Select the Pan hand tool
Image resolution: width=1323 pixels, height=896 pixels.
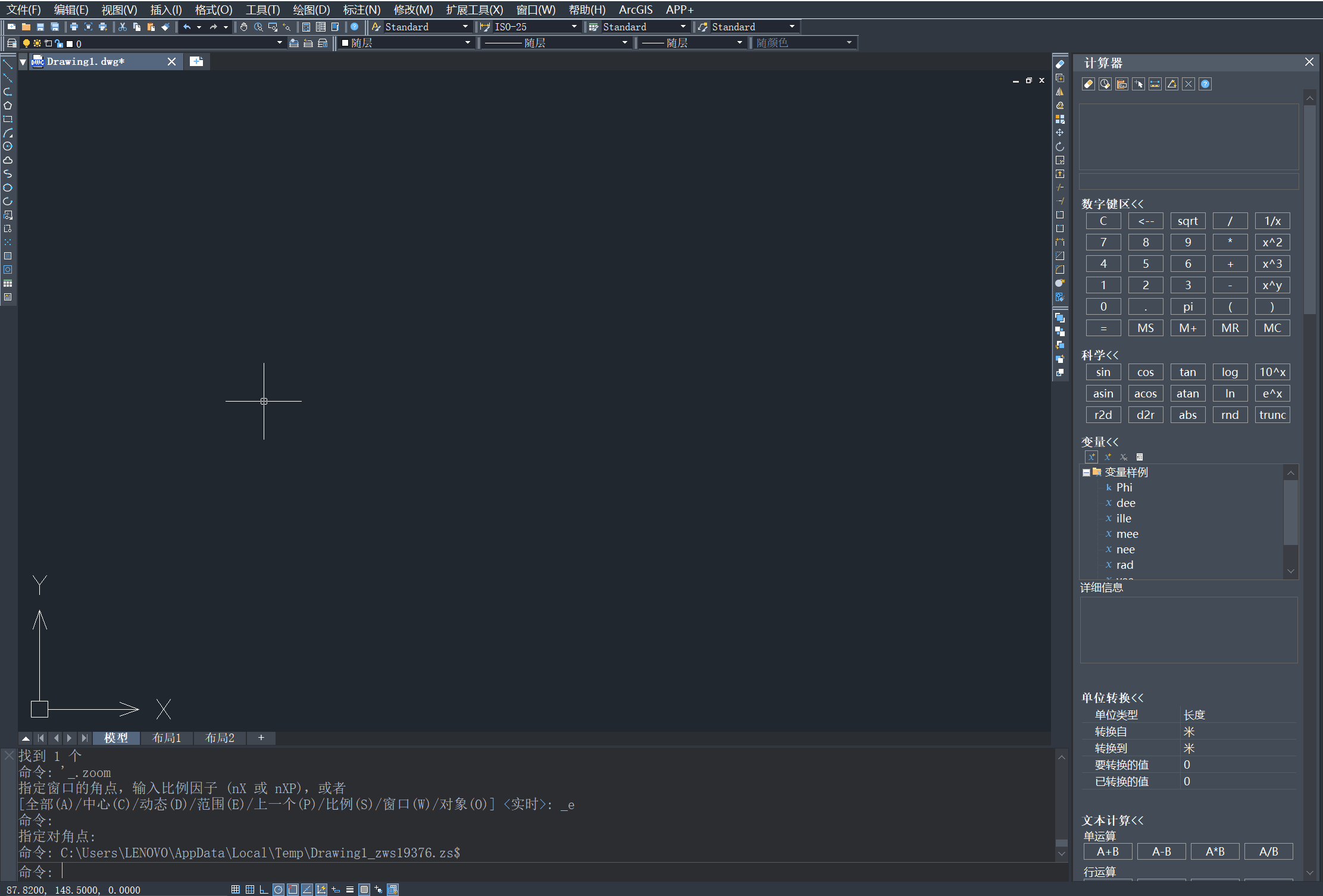[243, 27]
